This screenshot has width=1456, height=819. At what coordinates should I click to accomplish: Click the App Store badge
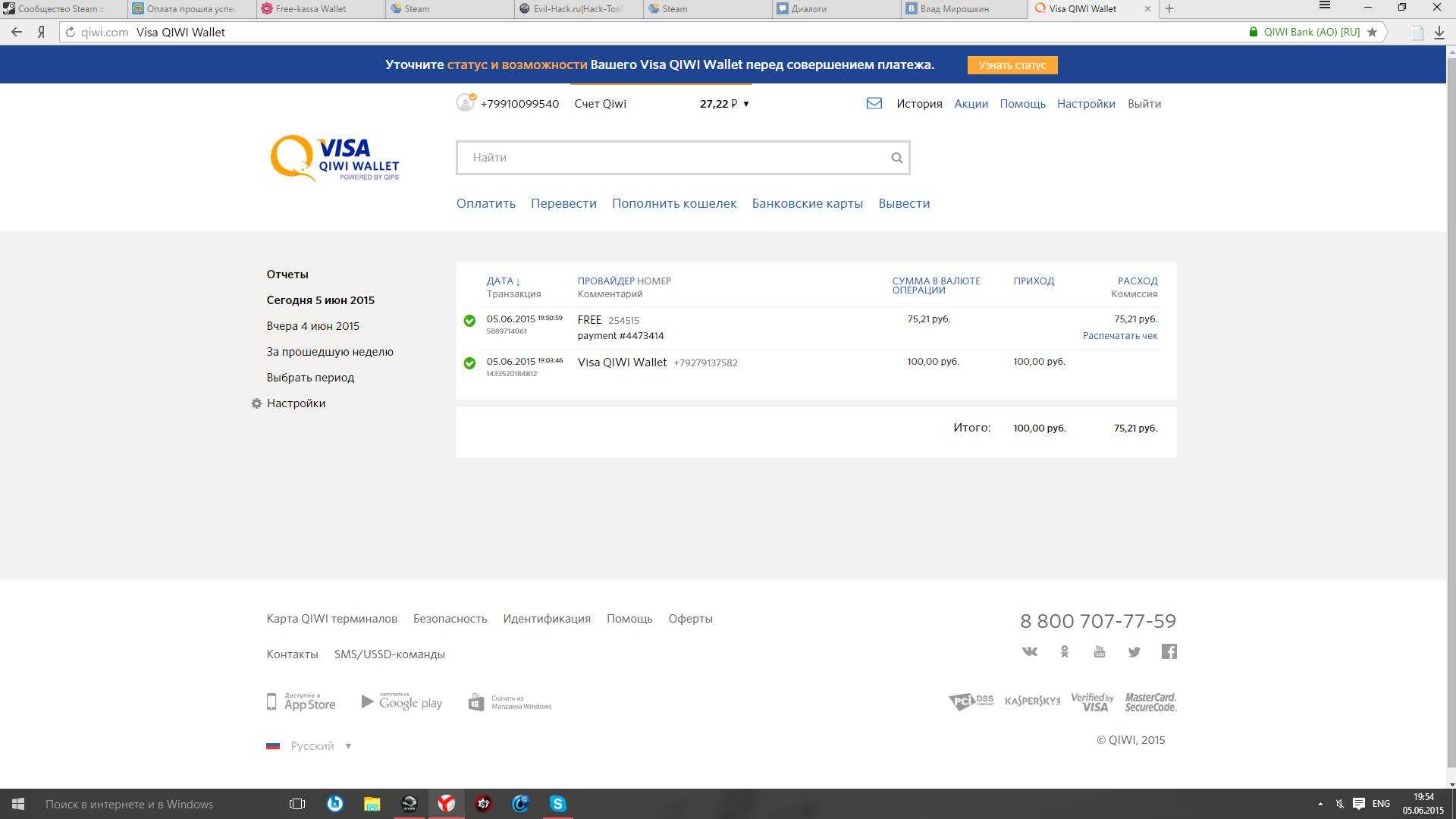[301, 701]
